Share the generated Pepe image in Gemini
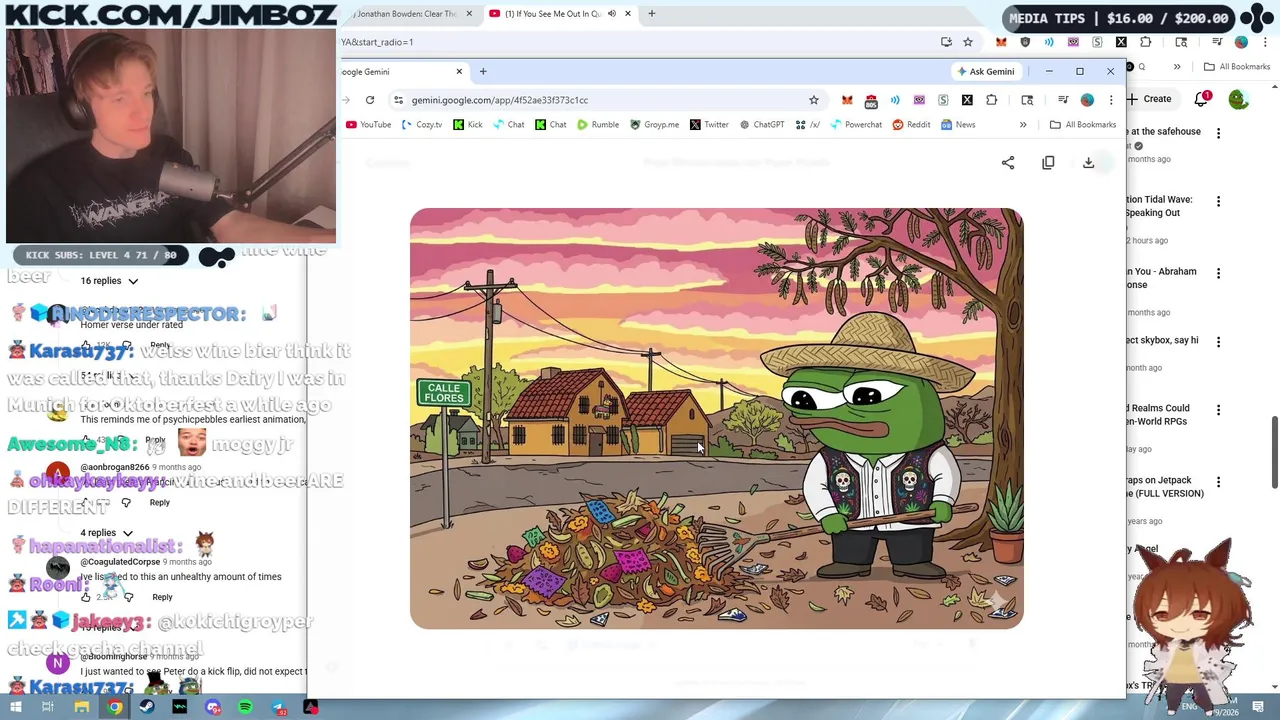This screenshot has width=1280, height=720. (x=1008, y=163)
